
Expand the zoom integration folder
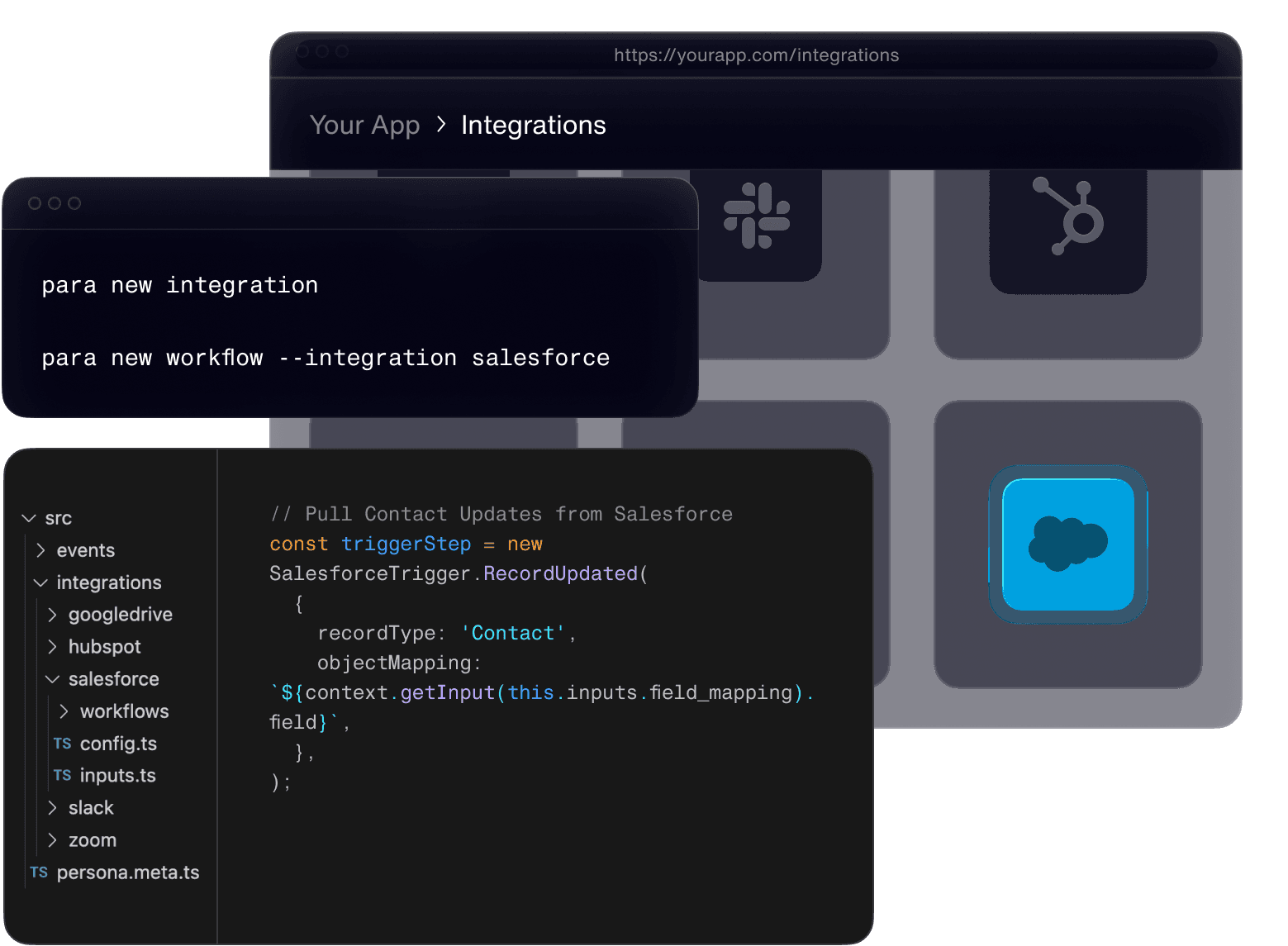point(53,840)
